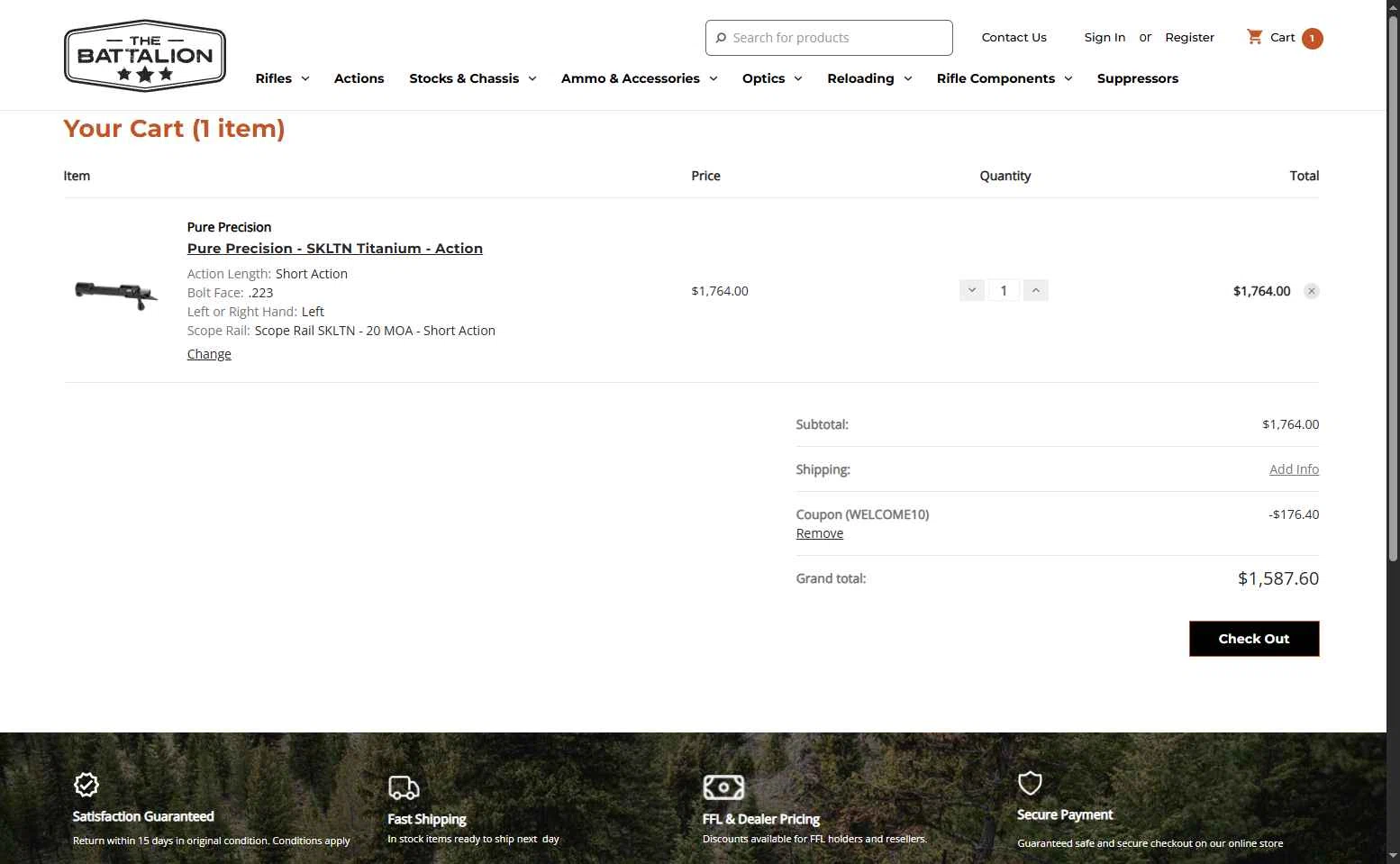Click Add Info for shipping

1294,469
